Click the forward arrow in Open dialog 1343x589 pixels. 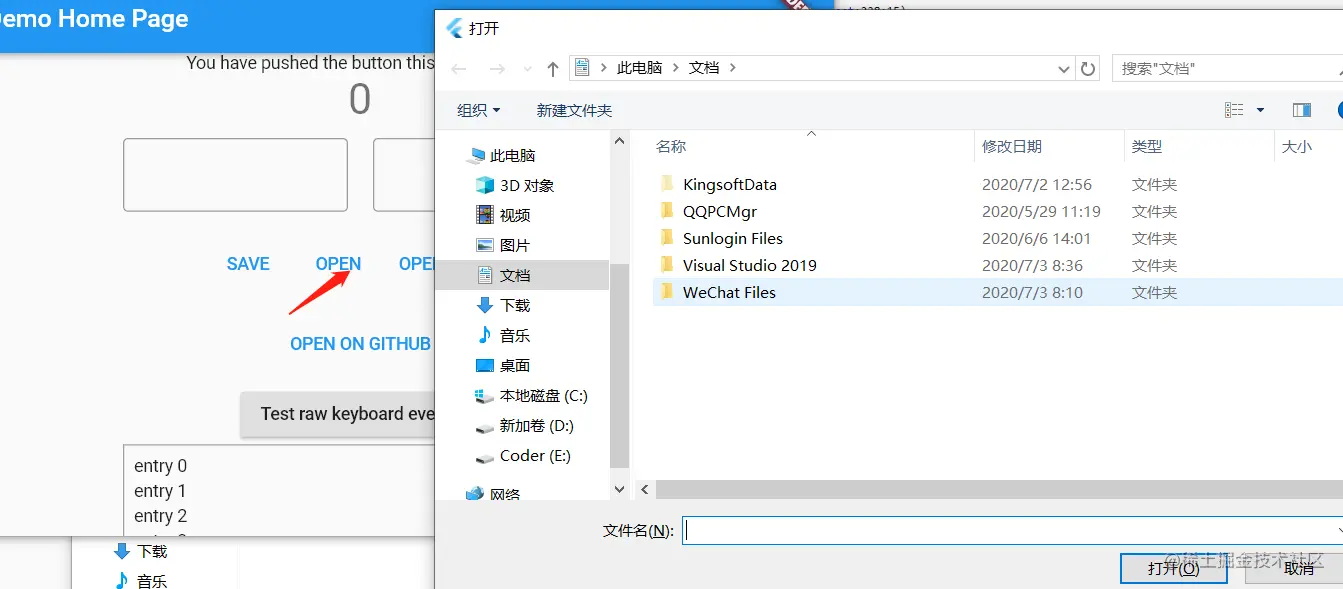(x=497, y=68)
